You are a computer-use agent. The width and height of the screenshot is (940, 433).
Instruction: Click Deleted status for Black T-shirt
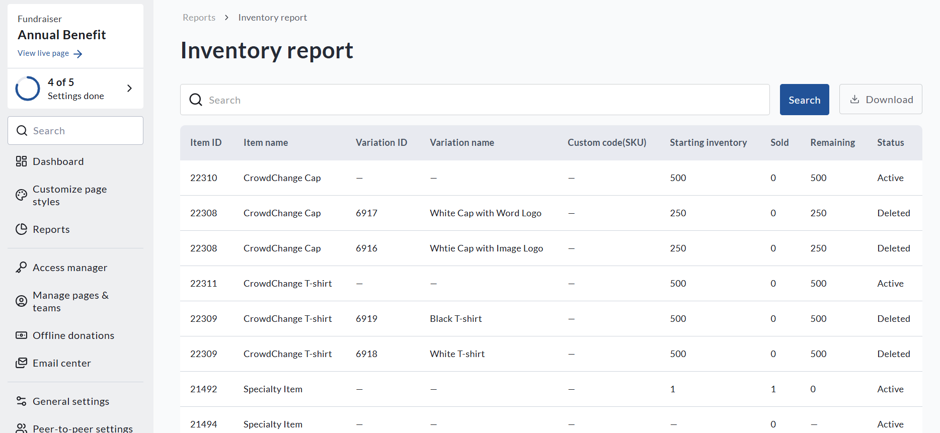click(893, 318)
